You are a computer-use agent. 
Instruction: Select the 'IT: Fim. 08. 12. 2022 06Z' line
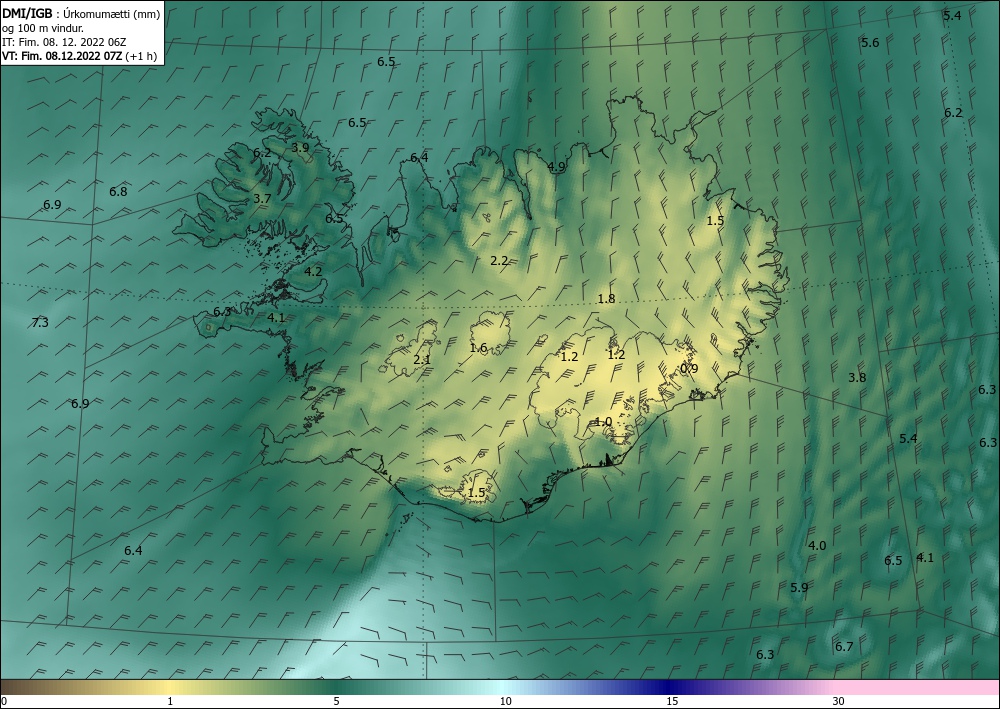(x=64, y=42)
